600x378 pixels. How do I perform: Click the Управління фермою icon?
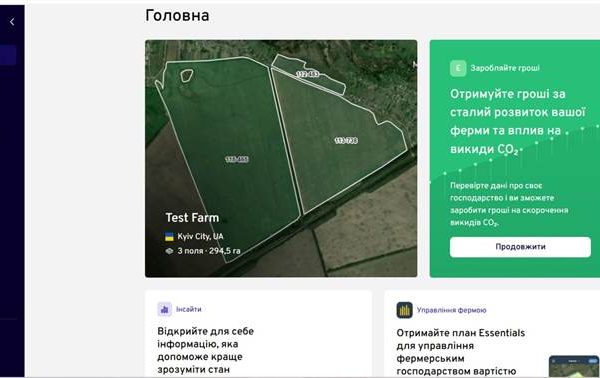[404, 310]
